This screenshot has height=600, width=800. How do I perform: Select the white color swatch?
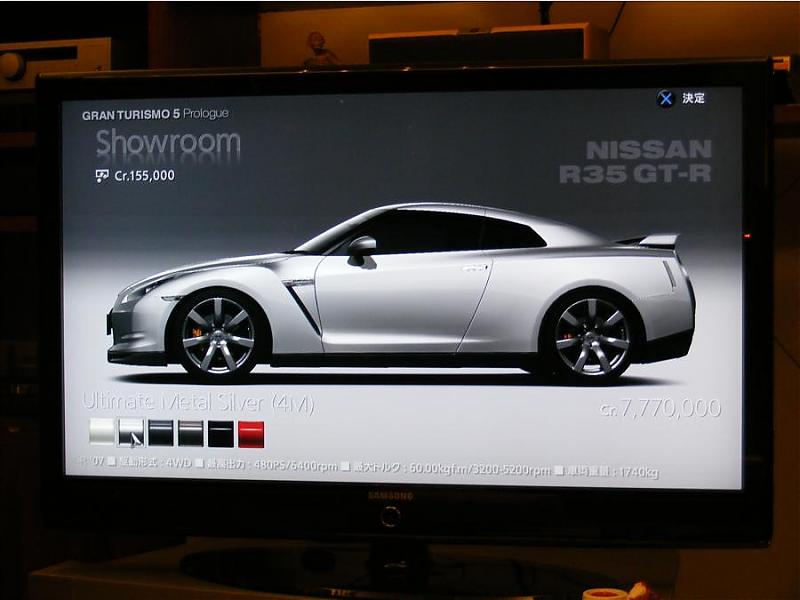(x=102, y=433)
